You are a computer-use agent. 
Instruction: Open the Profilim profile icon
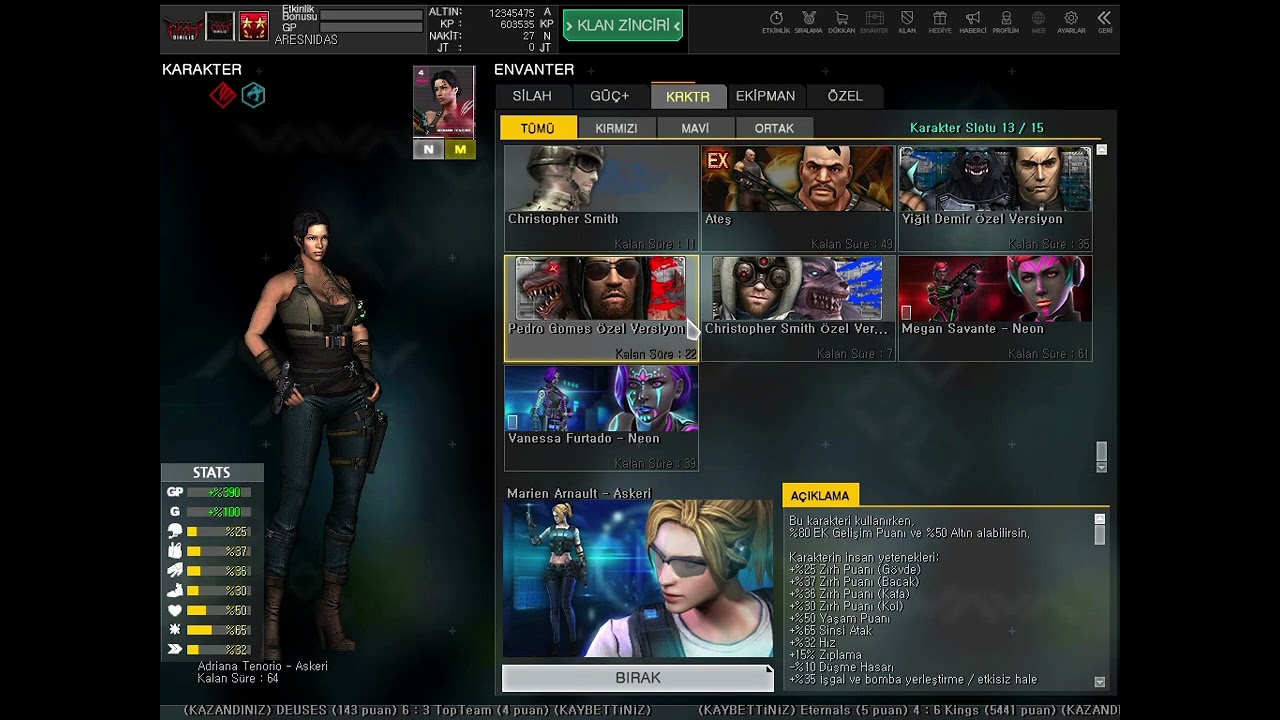(x=1006, y=22)
